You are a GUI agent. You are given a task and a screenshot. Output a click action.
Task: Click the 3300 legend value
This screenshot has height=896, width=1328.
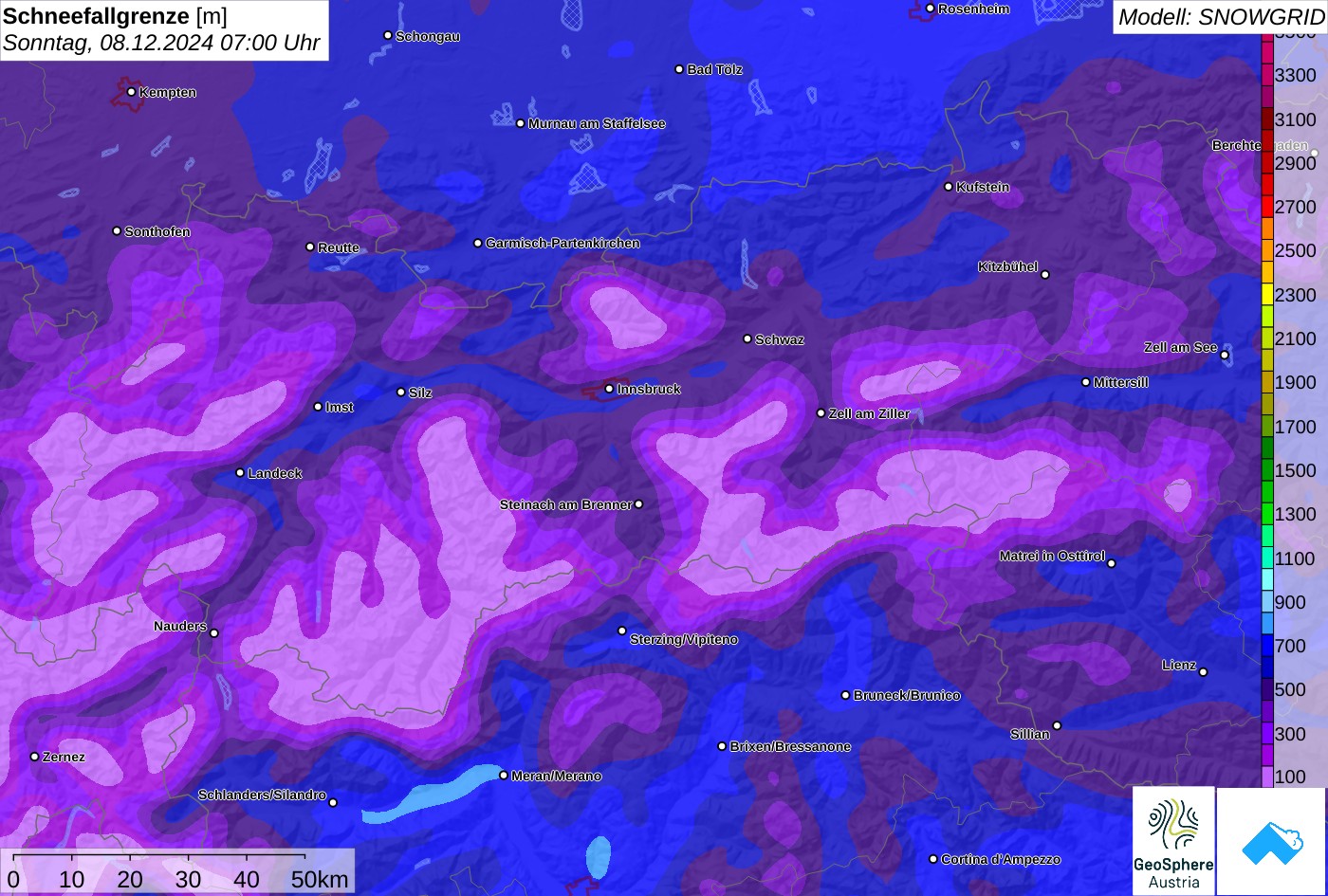1296,76
